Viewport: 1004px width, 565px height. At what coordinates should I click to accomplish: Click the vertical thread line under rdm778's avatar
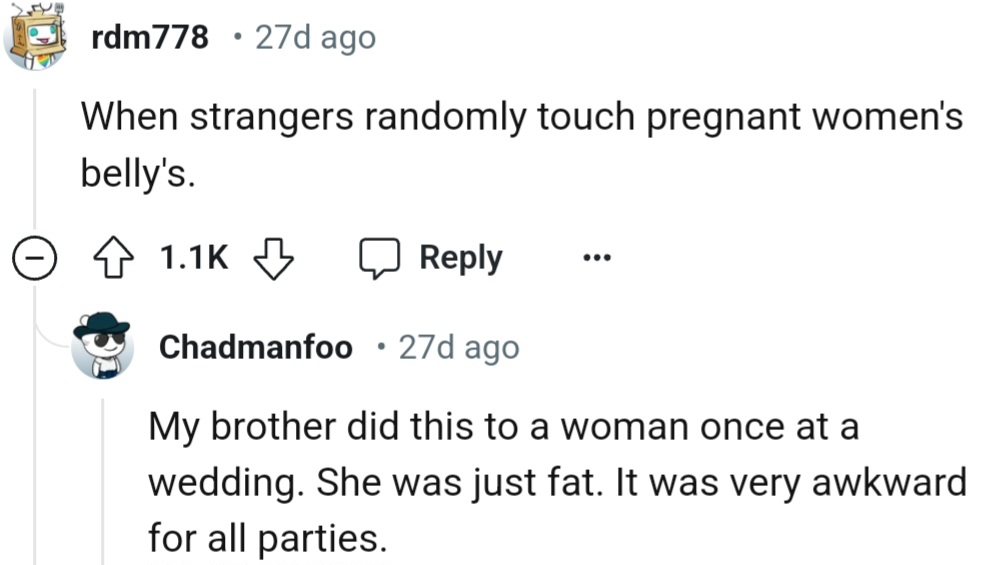[35, 160]
